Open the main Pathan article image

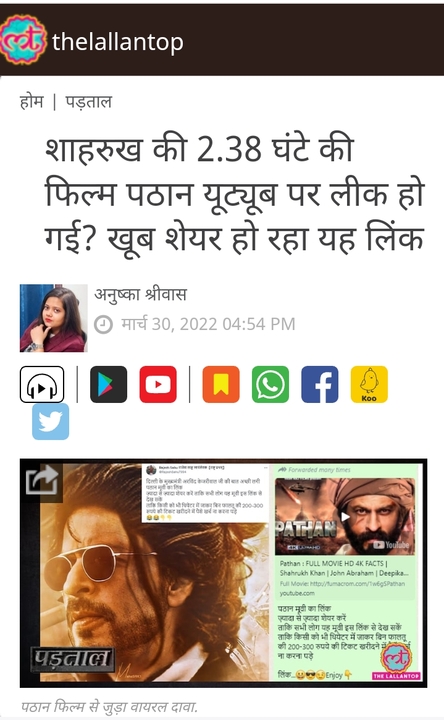click(x=223, y=573)
